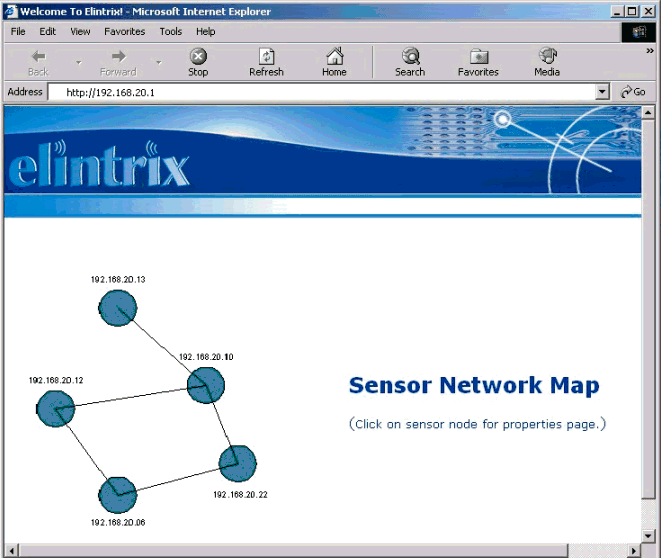The width and height of the screenshot is (661, 558).
Task: Open sensor node 192.168.20.10
Action: pos(206,385)
